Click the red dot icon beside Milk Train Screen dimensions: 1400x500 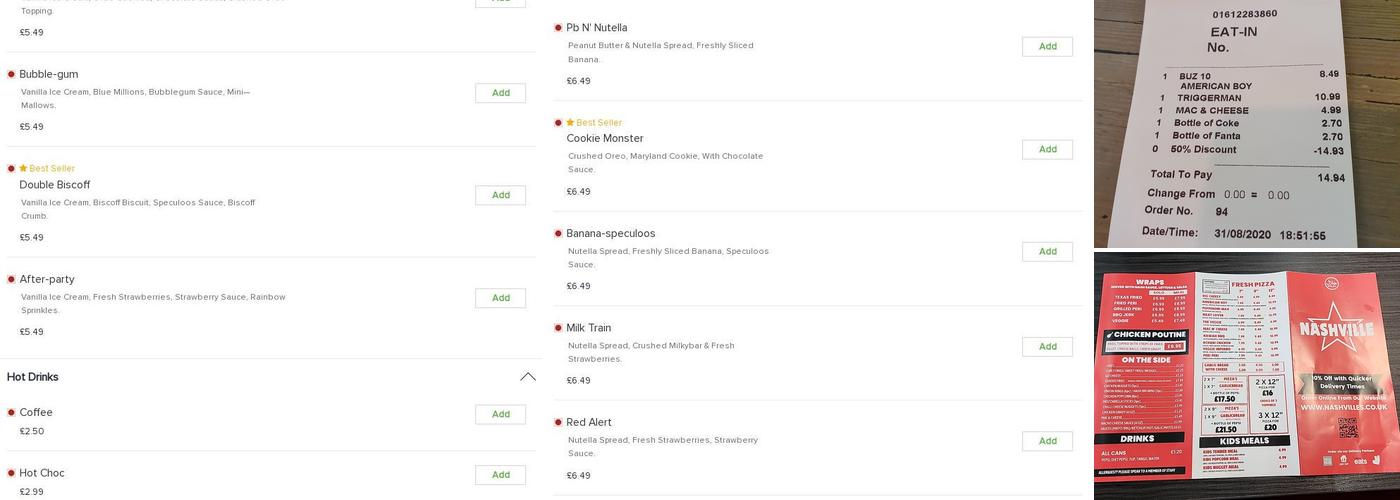tap(558, 328)
